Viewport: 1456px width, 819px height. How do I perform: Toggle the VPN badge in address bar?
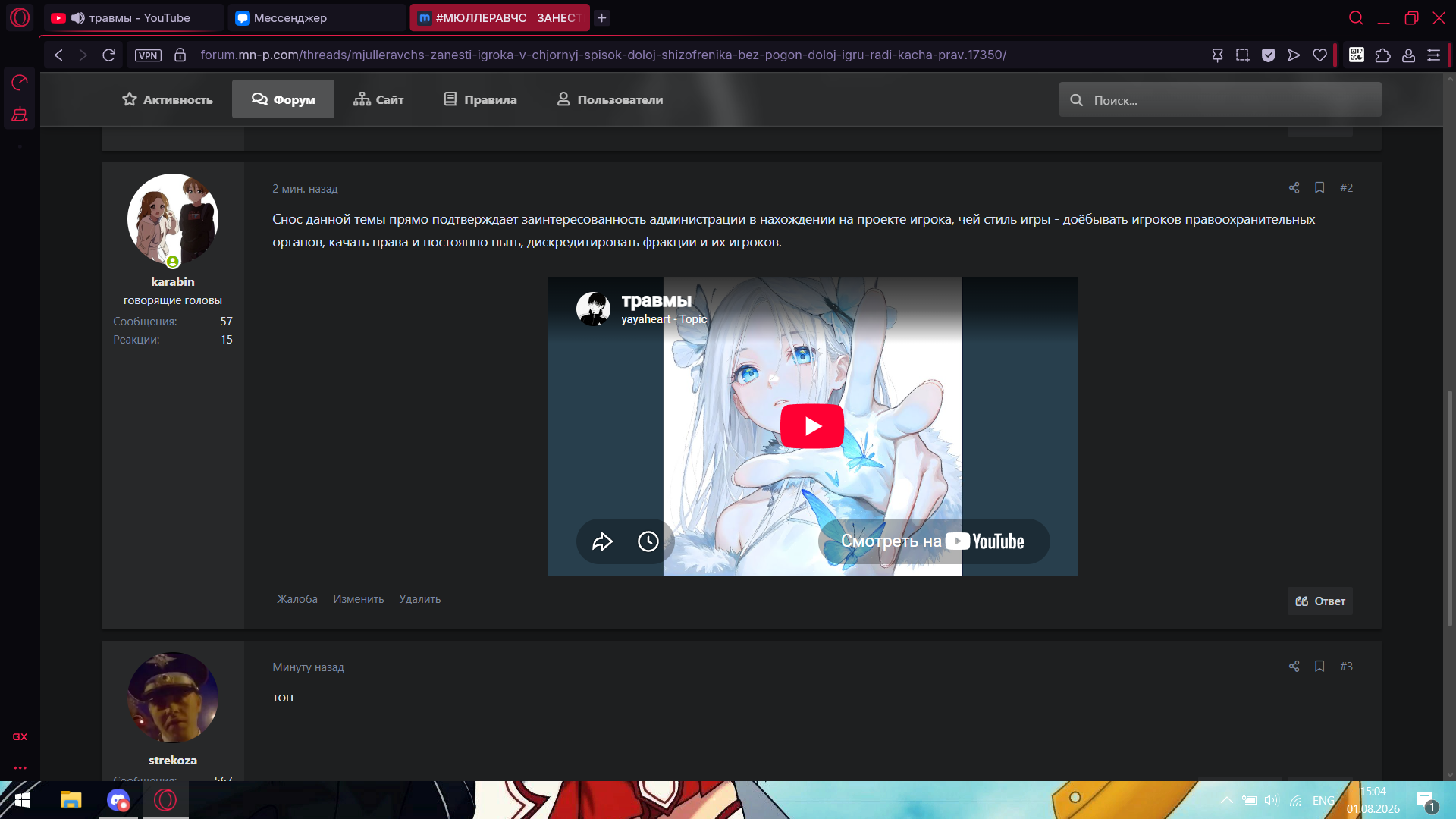(148, 55)
